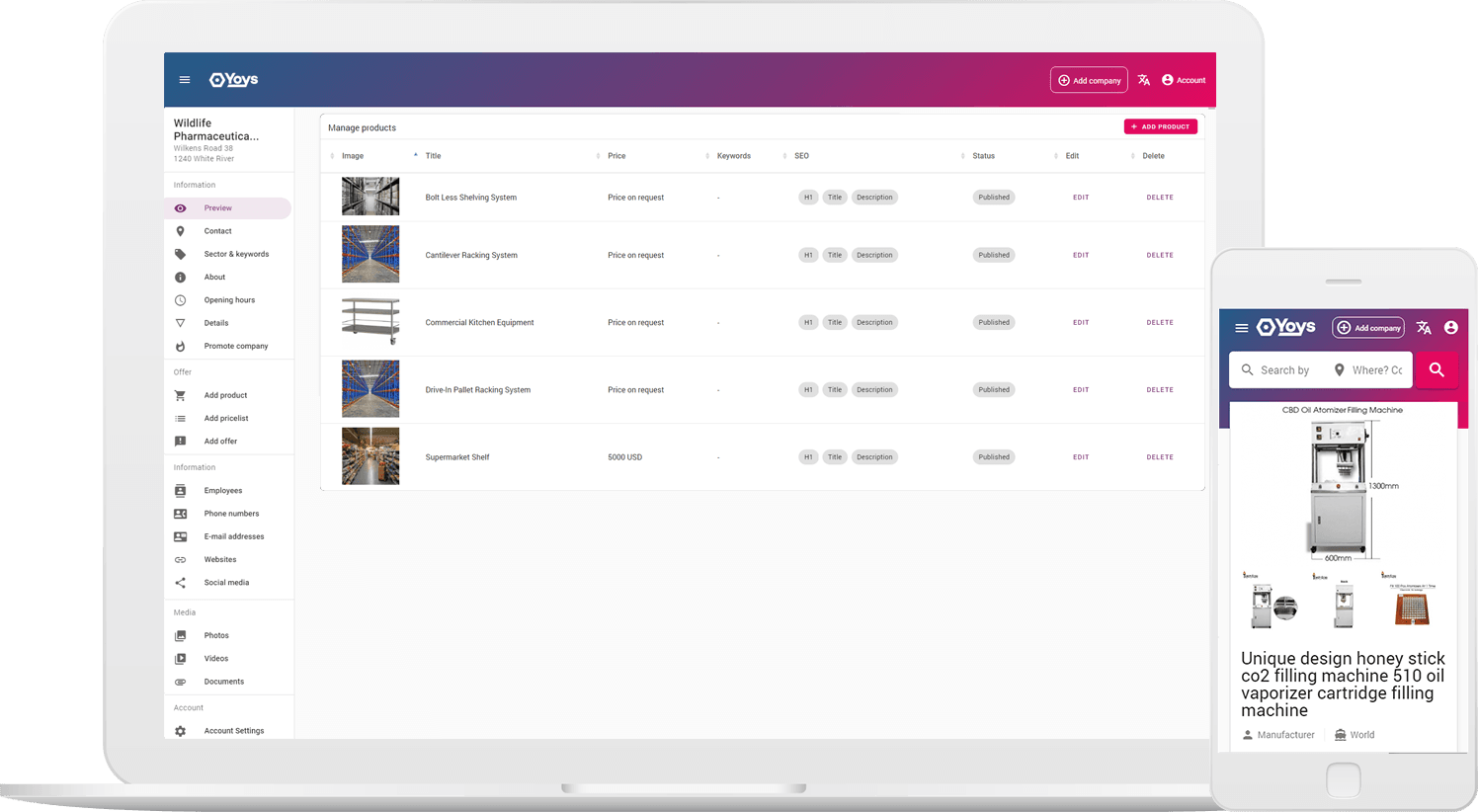Open Account Settings from the sidebar

233,731
